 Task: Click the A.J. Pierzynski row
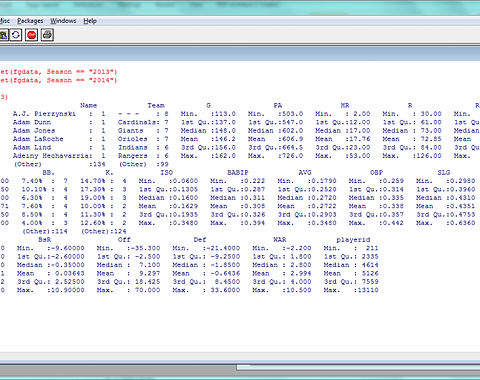(59, 114)
